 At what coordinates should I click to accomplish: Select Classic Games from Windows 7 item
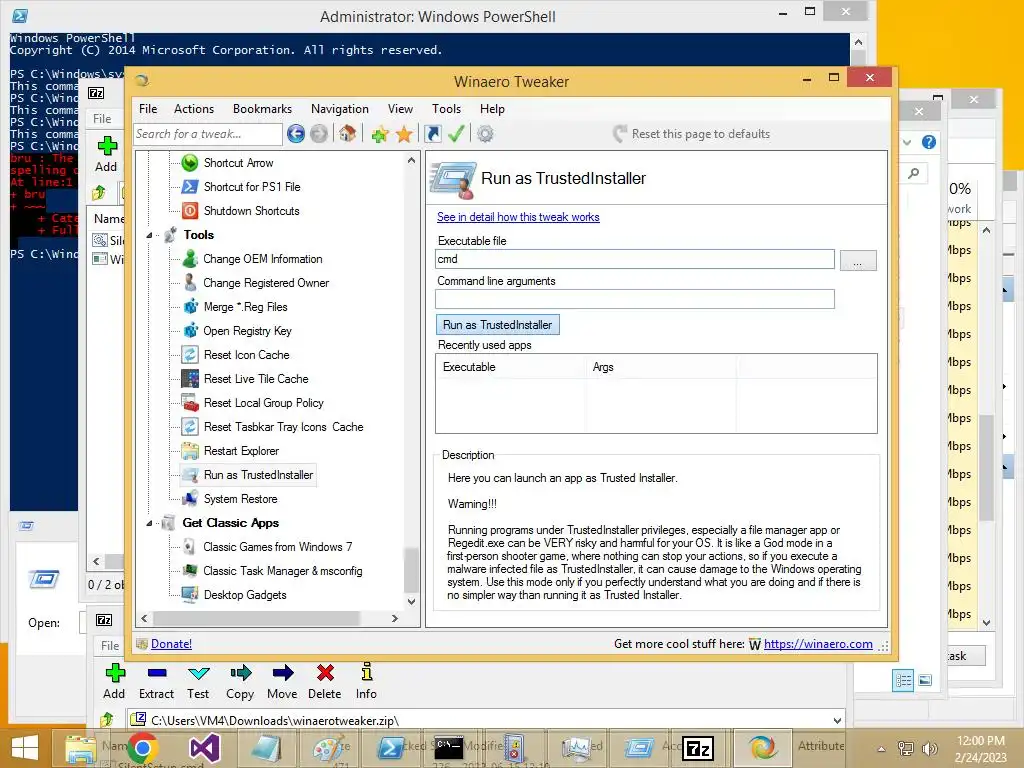point(278,547)
